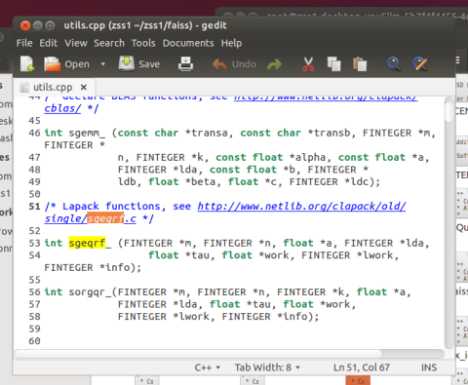468x385 pixels.
Task: Click sorgqr_ on line 56
Action: (x=90, y=292)
